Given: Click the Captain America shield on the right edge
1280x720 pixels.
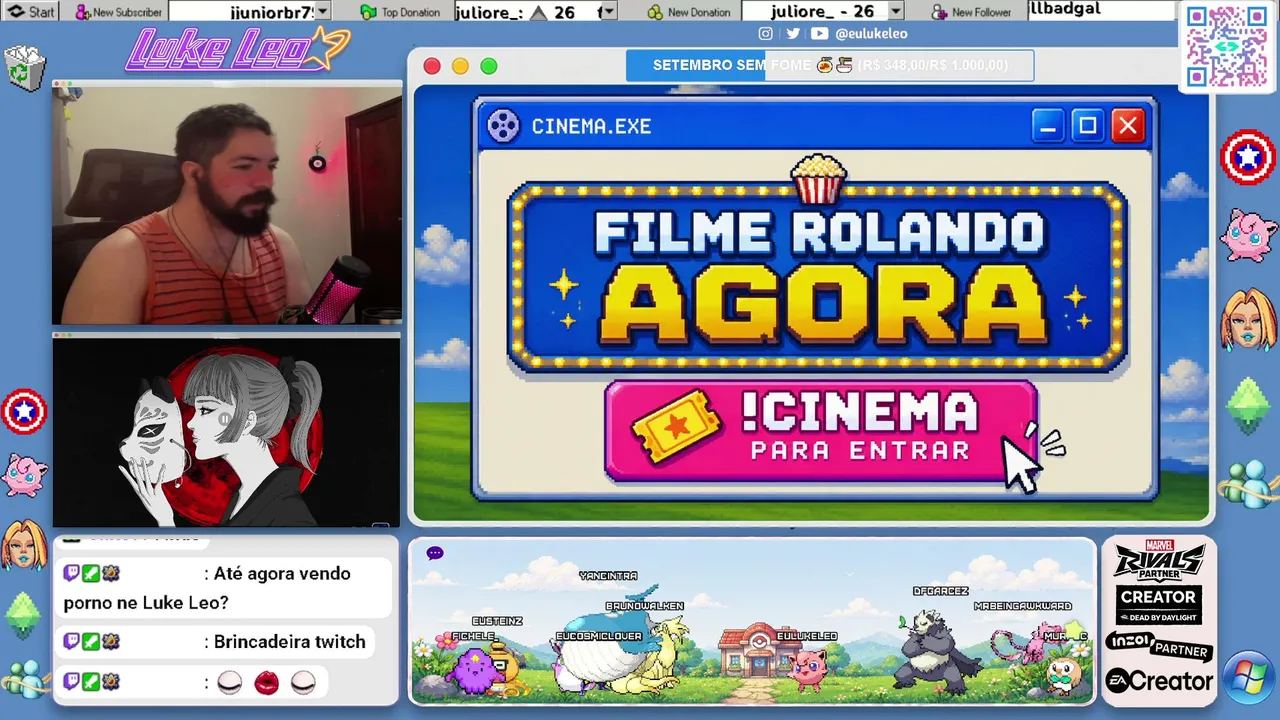Looking at the screenshot, I should pos(1248,158).
